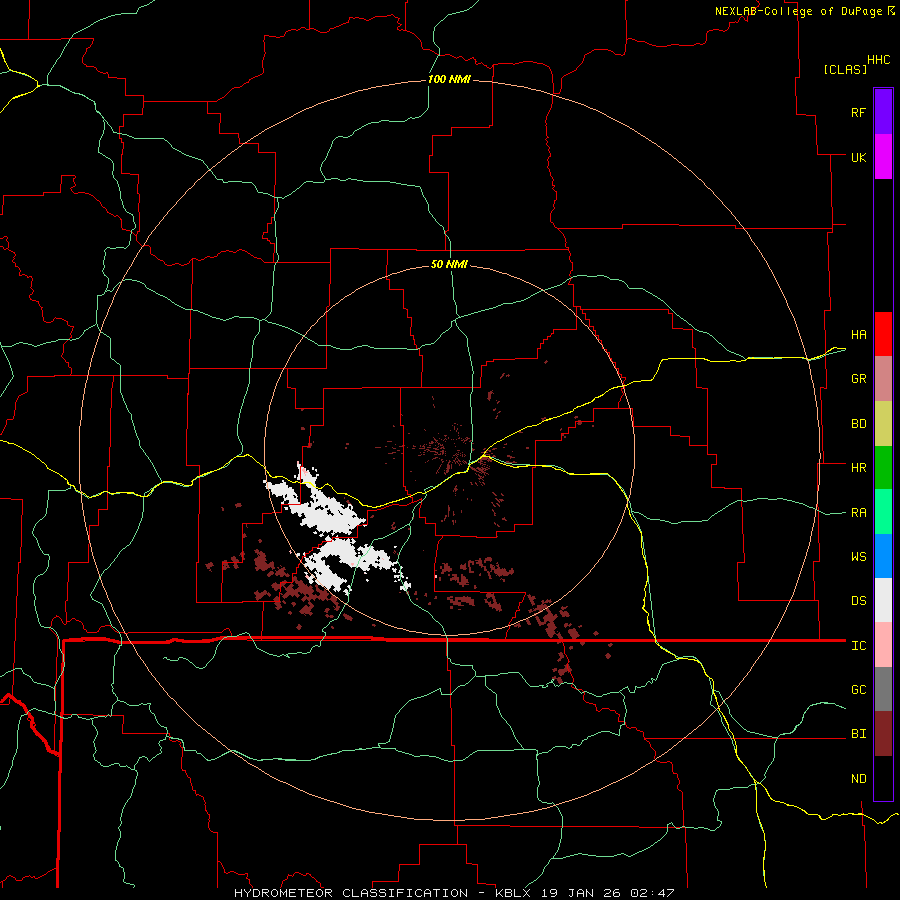The height and width of the screenshot is (900, 900).
Task: Click the green HR legend swatch
Action: click(883, 468)
